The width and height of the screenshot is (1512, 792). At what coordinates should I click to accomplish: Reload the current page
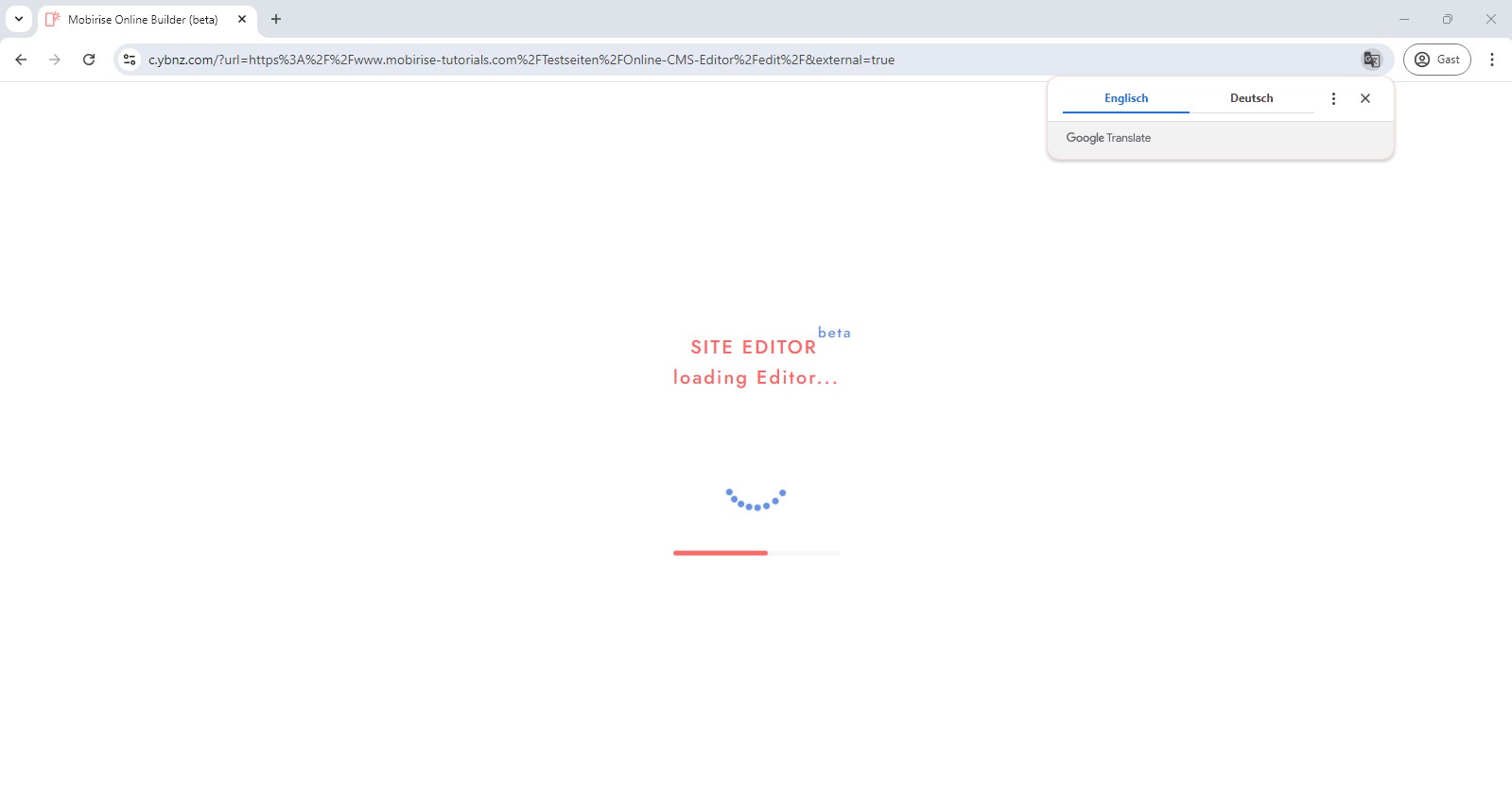89,60
